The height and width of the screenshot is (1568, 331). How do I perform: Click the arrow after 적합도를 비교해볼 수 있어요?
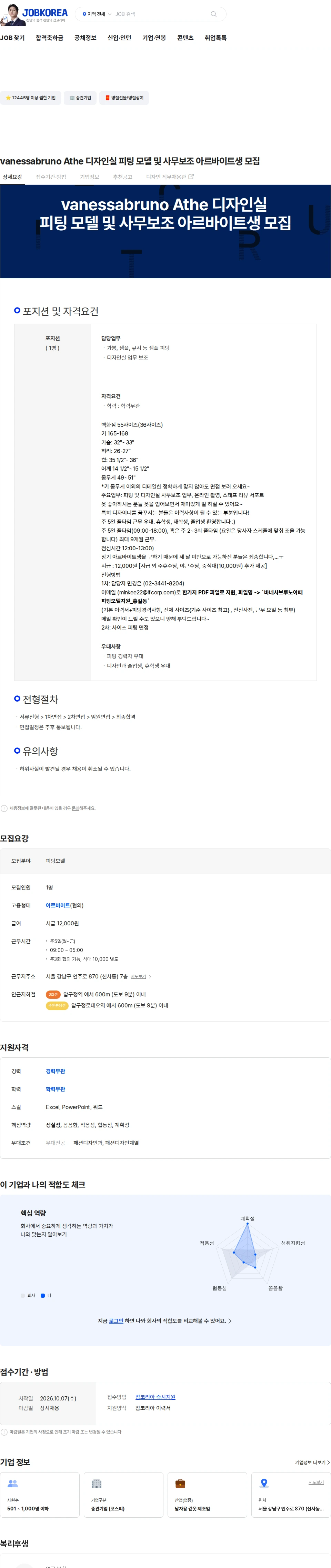(230, 1321)
